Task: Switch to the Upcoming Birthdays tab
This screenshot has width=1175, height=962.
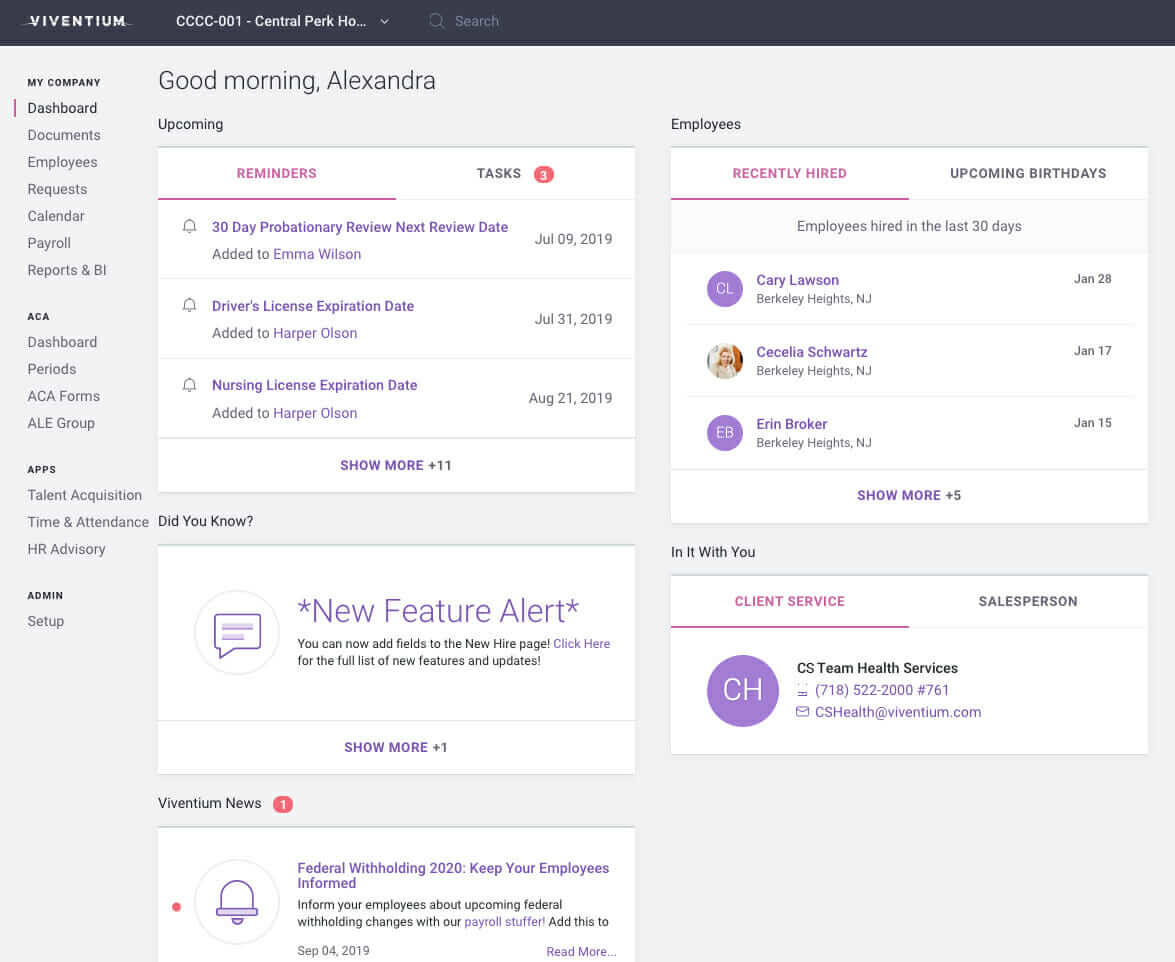Action: coord(1028,174)
